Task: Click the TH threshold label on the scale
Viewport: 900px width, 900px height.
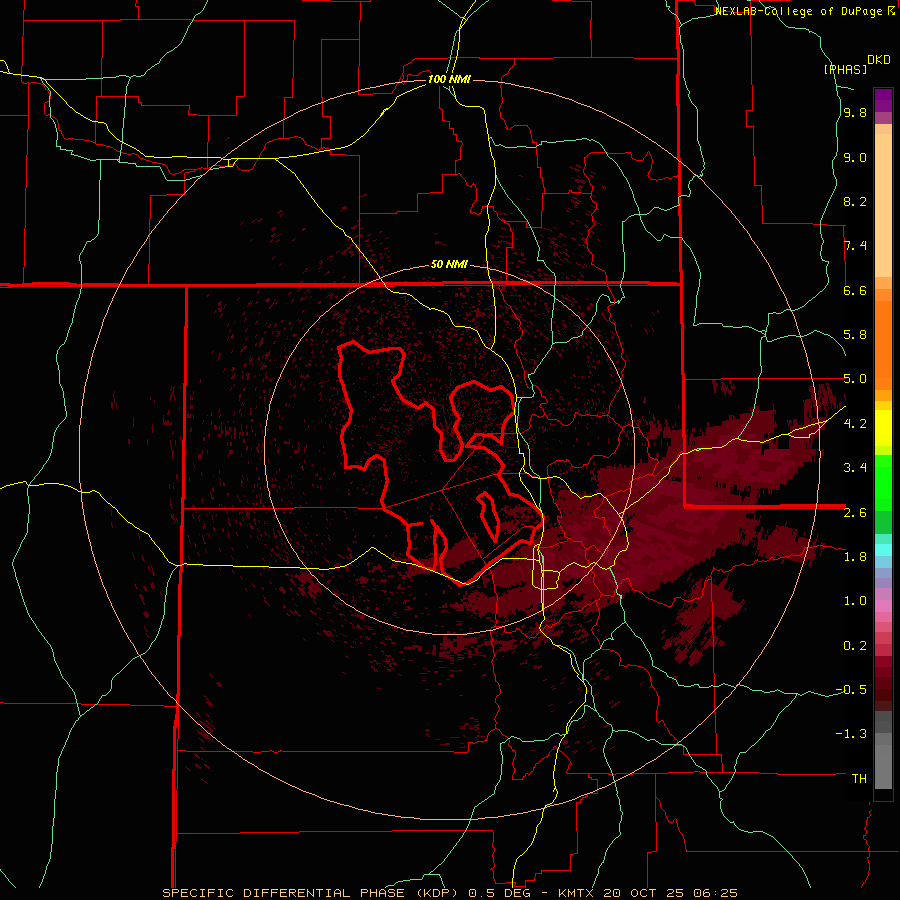Action: pyautogui.click(x=859, y=779)
